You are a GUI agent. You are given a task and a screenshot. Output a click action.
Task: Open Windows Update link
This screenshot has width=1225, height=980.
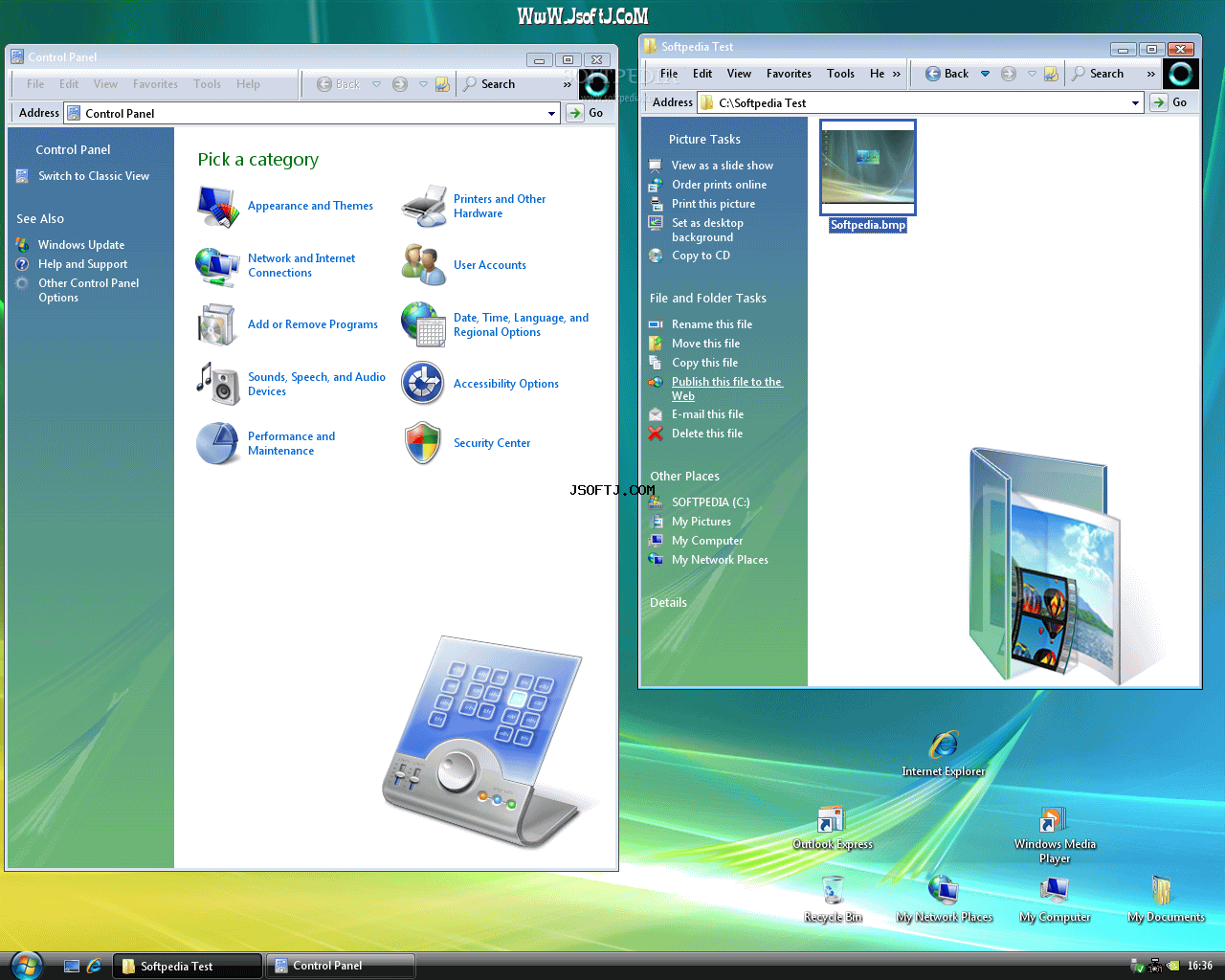pyautogui.click(x=81, y=245)
